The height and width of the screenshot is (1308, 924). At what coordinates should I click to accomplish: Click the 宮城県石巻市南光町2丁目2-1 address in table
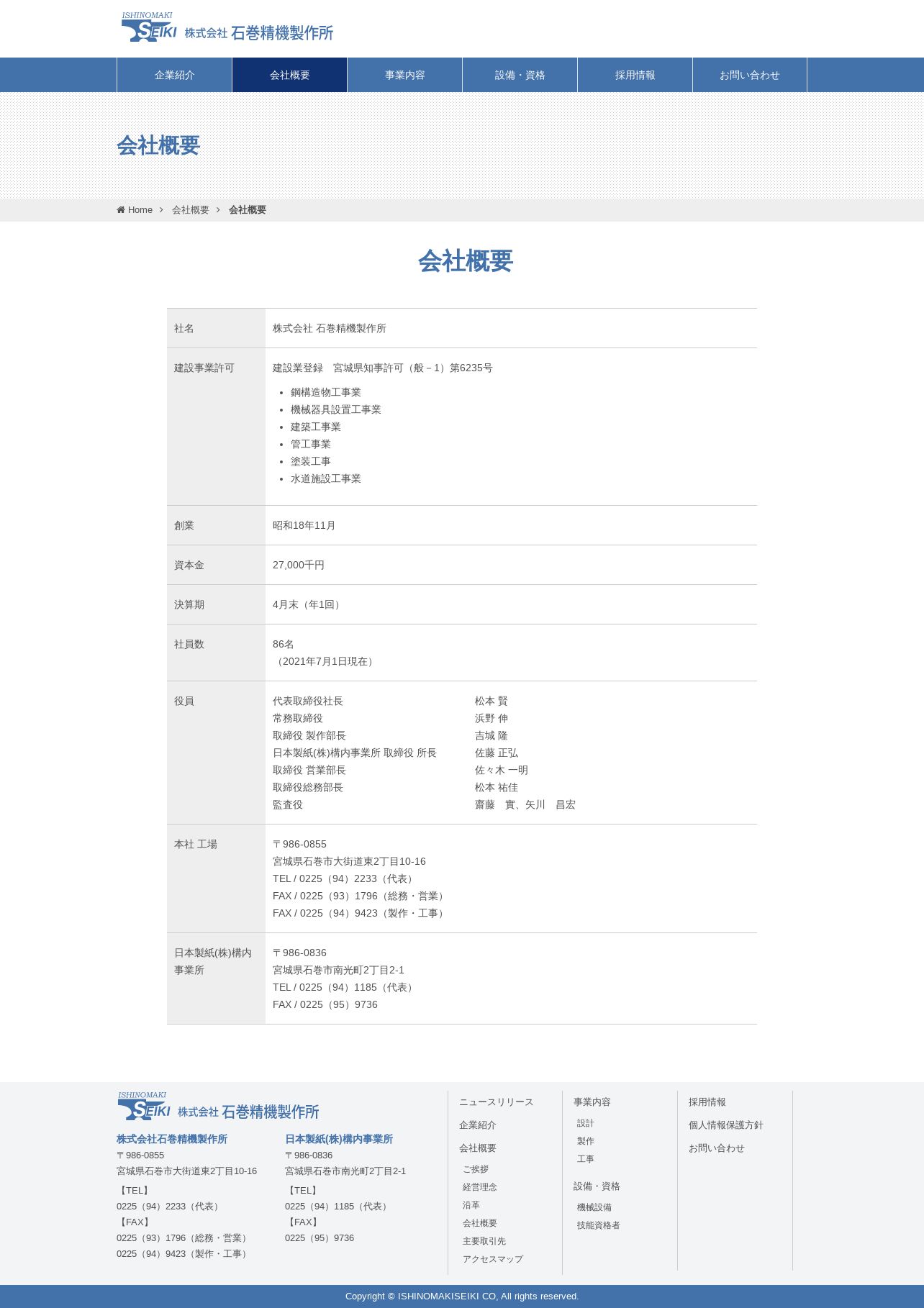click(x=338, y=970)
